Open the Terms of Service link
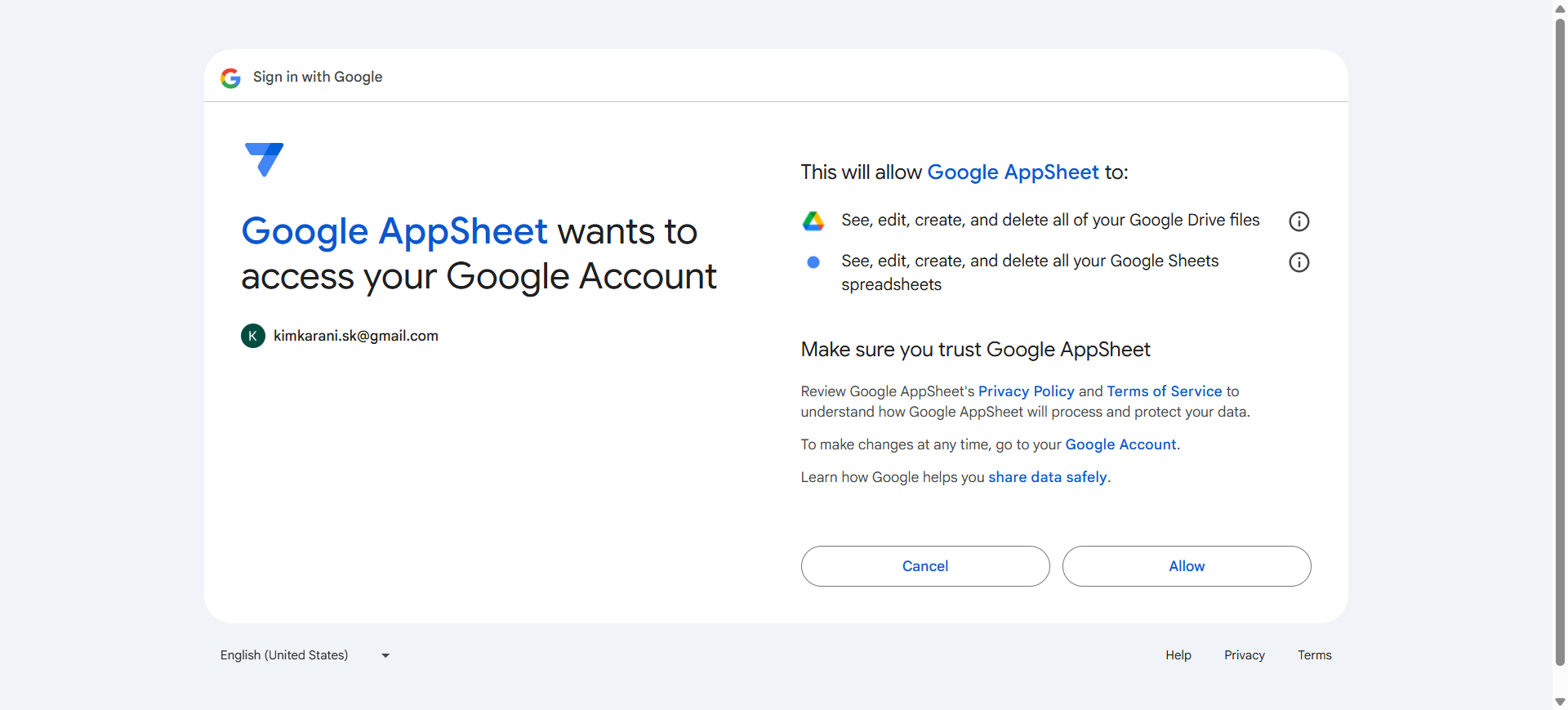Viewport: 1568px width, 710px height. (x=1164, y=391)
